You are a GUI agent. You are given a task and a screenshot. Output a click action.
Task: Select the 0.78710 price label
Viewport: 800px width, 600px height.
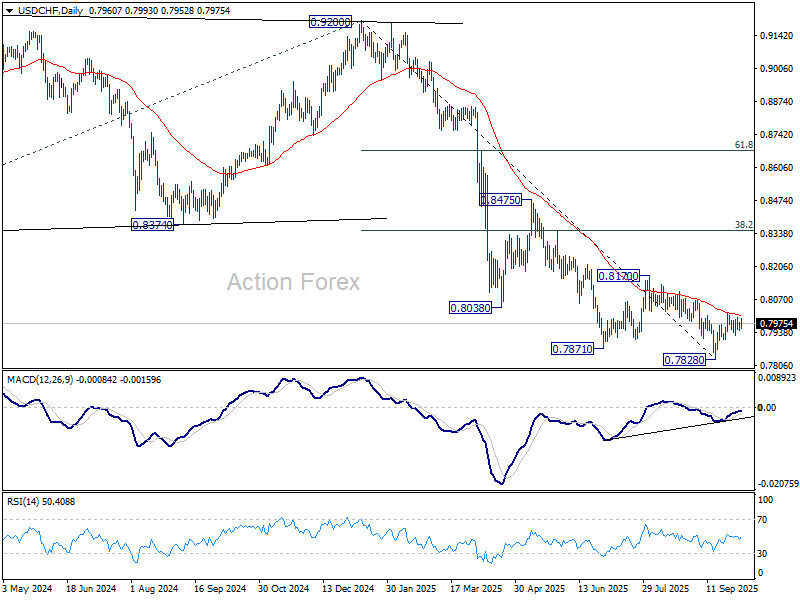pos(572,349)
